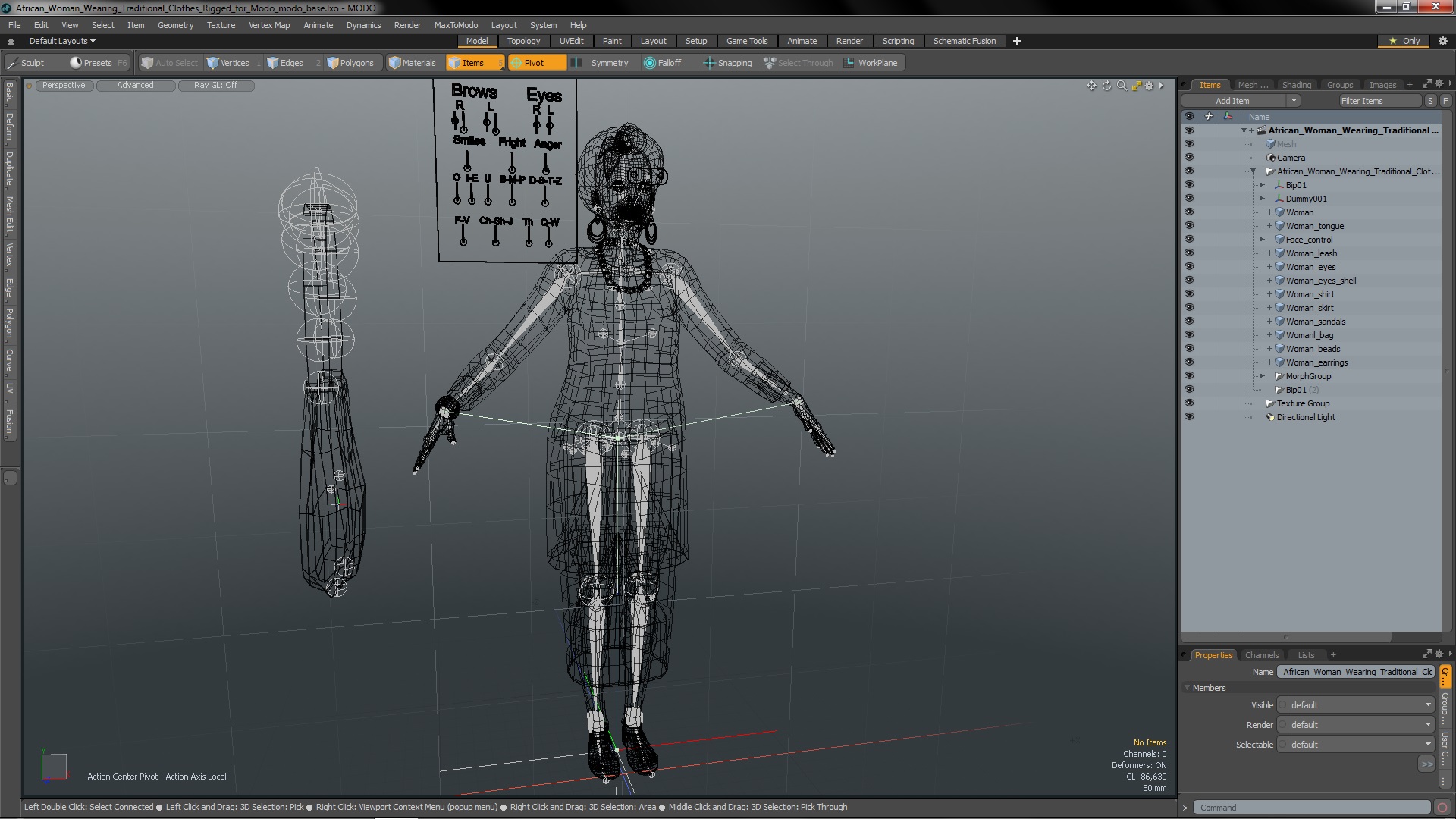Click the viewport zoom magnifier icon
Image resolution: width=1456 pixels, height=819 pixels.
tap(1122, 86)
